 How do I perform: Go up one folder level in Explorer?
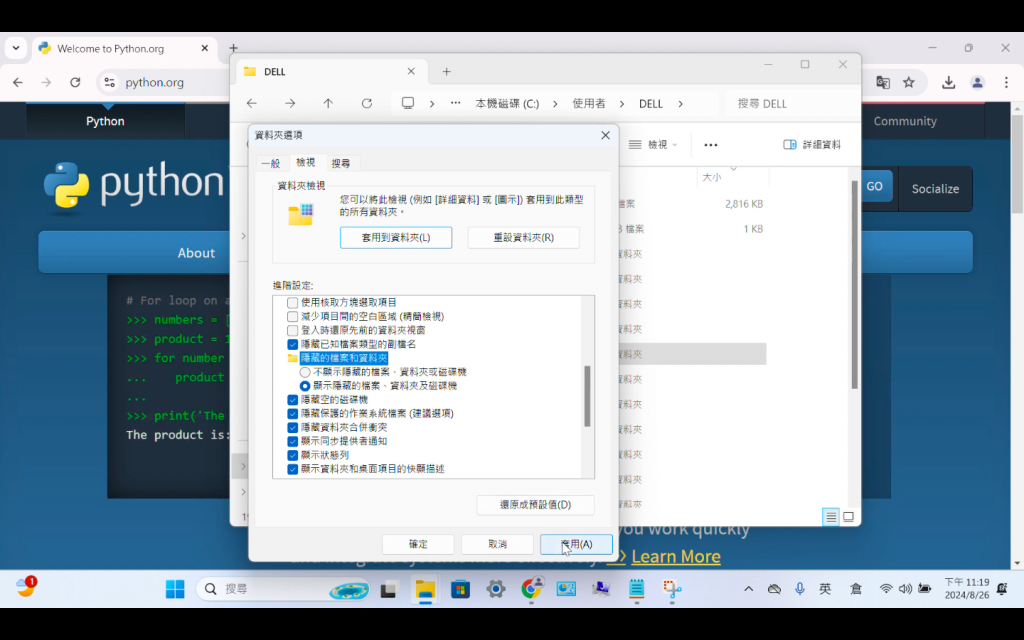(328, 103)
